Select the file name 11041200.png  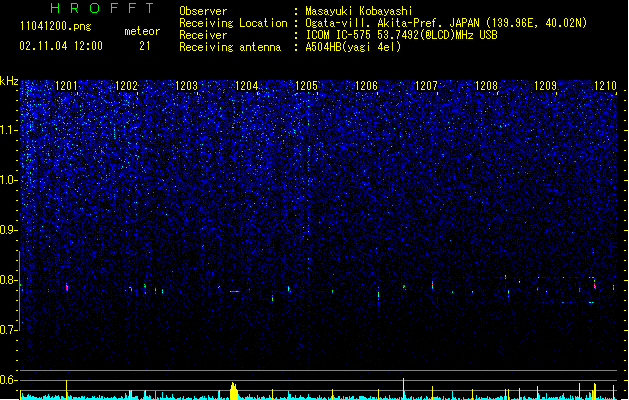click(56, 26)
